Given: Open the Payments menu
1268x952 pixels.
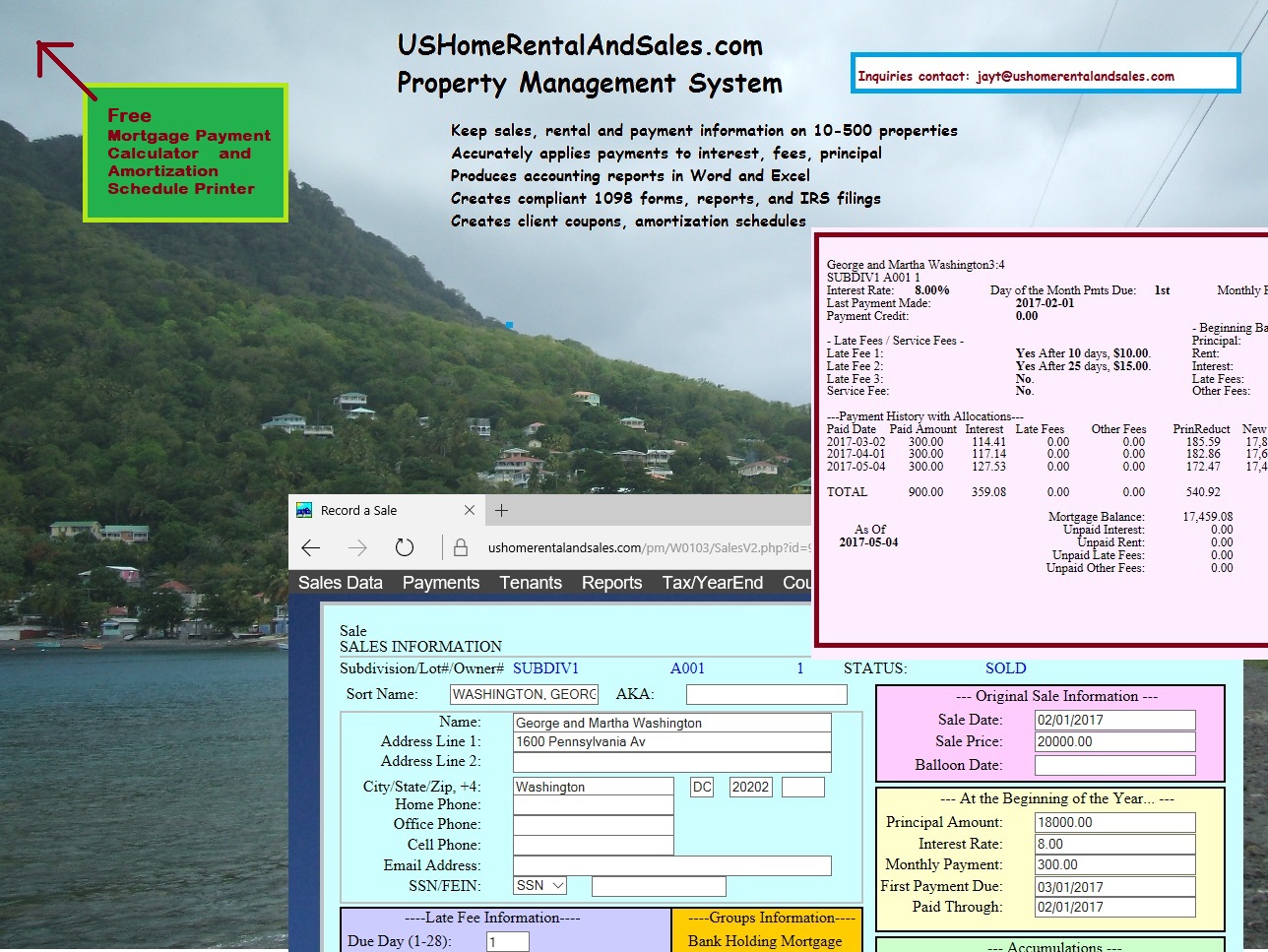Looking at the screenshot, I should 440,583.
